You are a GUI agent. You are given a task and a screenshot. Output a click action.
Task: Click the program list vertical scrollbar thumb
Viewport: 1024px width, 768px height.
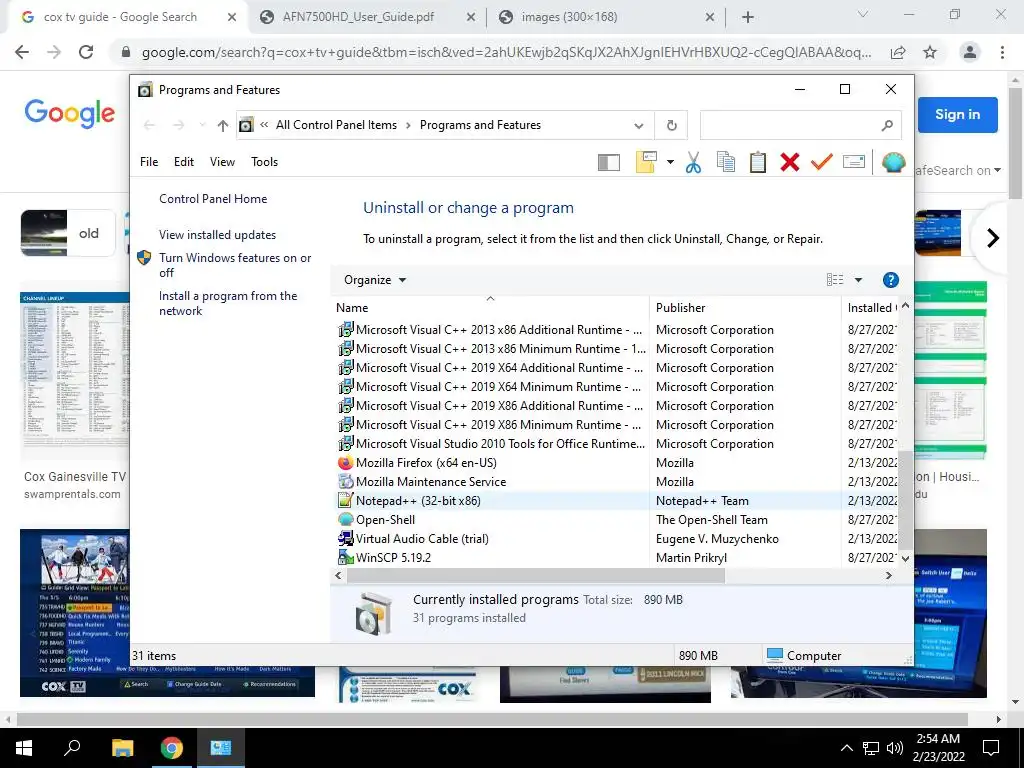click(x=905, y=500)
